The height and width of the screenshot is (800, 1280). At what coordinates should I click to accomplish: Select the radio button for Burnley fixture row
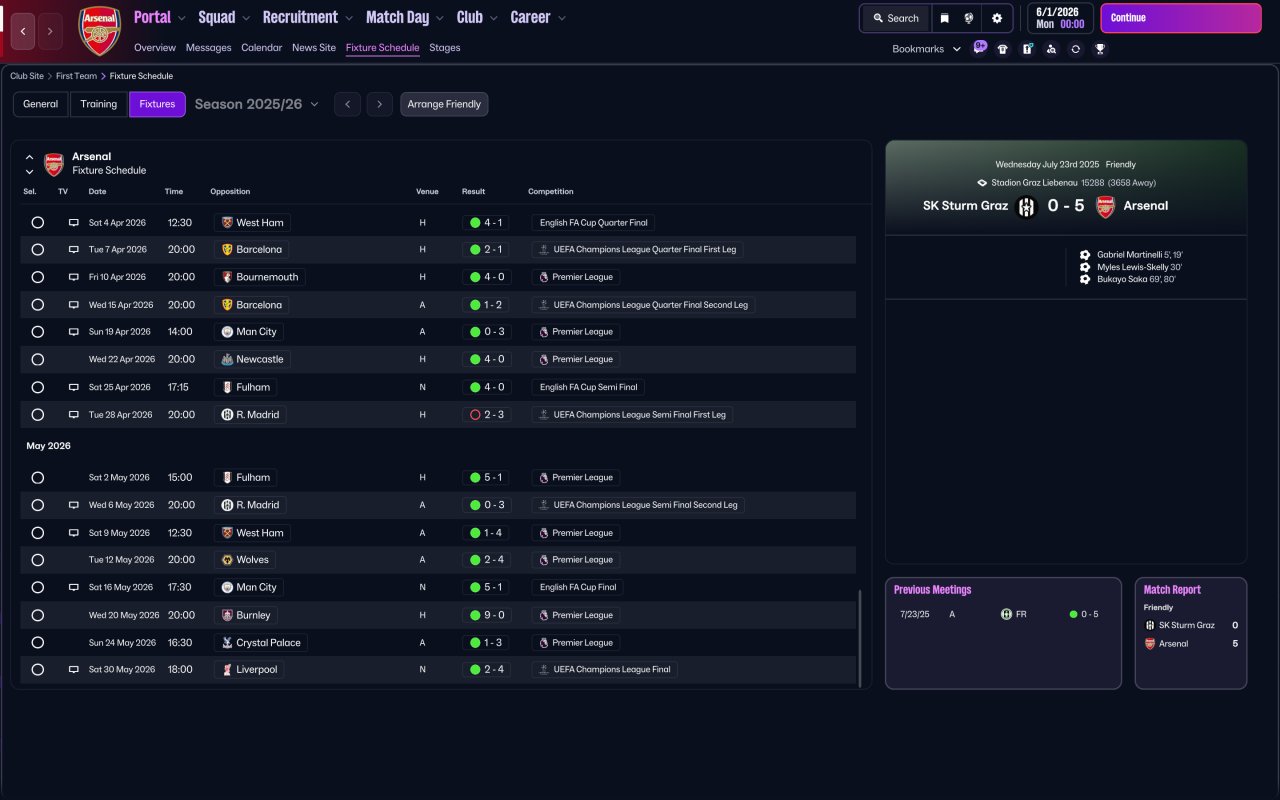(38, 615)
